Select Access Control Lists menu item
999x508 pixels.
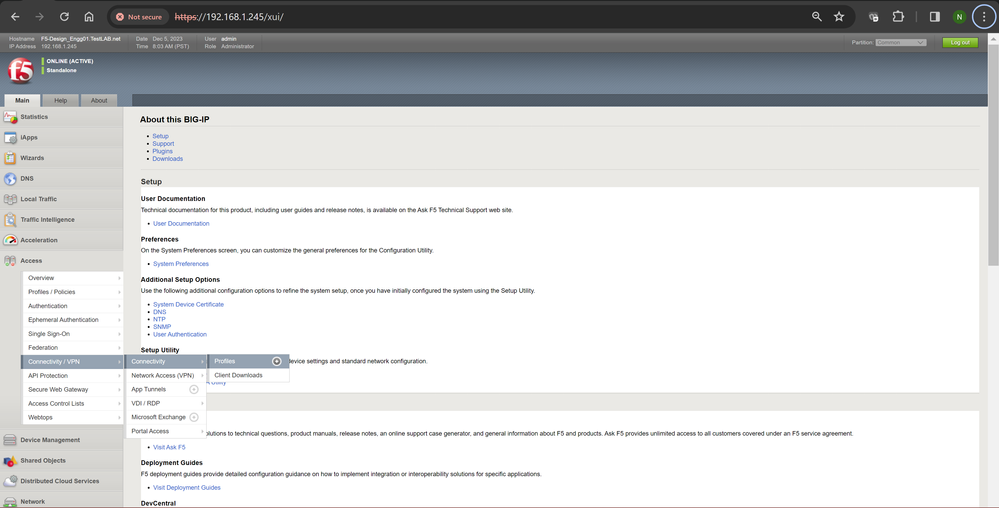pos(73,403)
